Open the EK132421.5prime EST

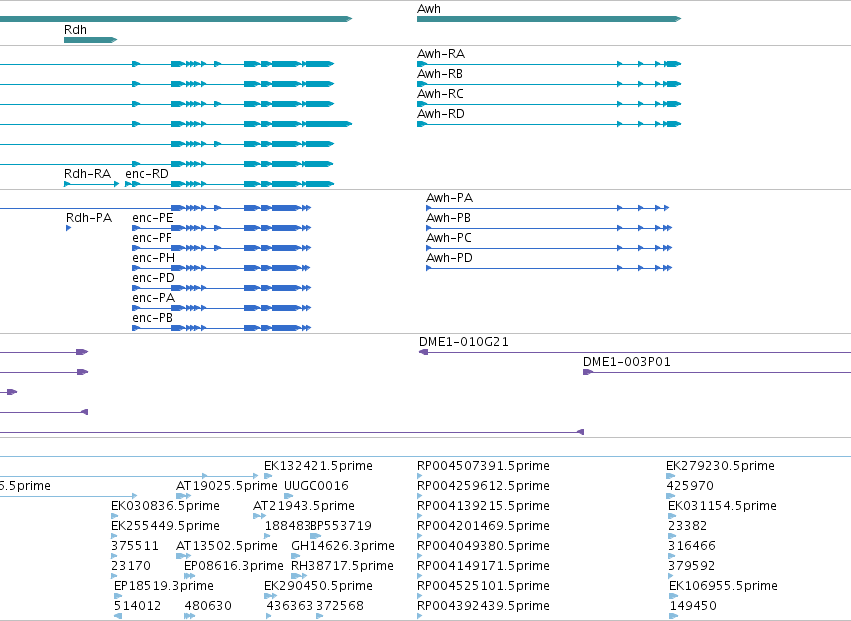(x=318, y=466)
